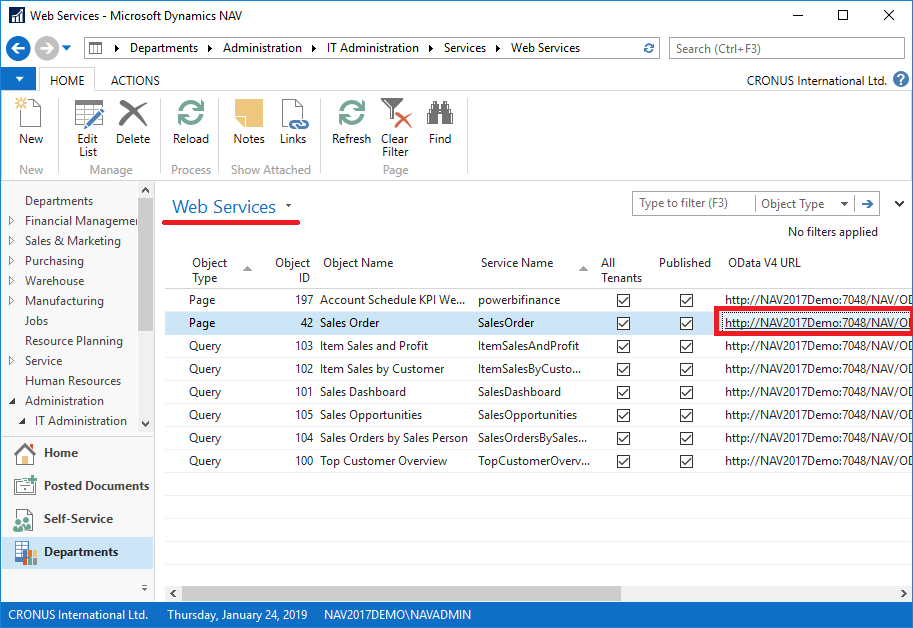Select Purchasing in the navigation tree
This screenshot has height=628, width=913.
tap(54, 261)
